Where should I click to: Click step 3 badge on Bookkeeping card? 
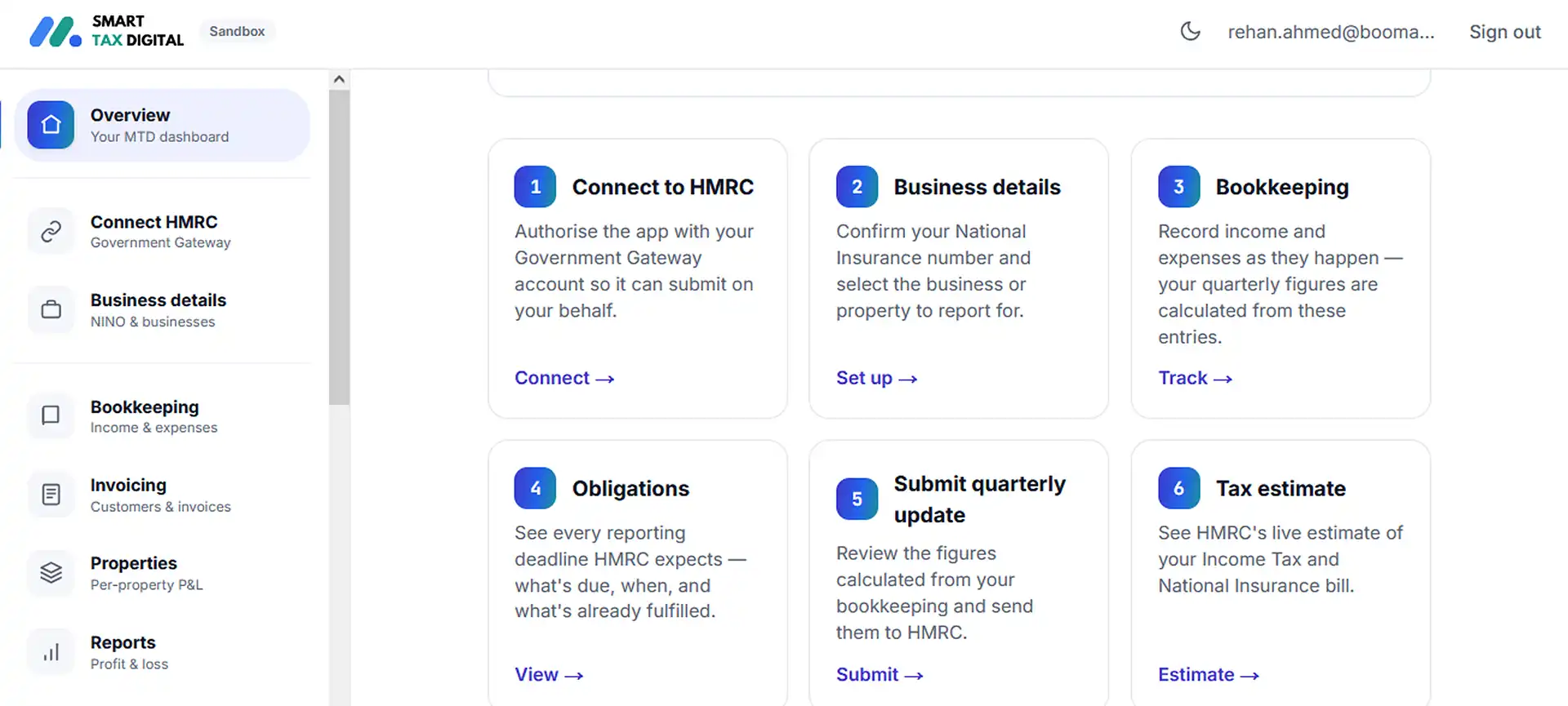1178,187
